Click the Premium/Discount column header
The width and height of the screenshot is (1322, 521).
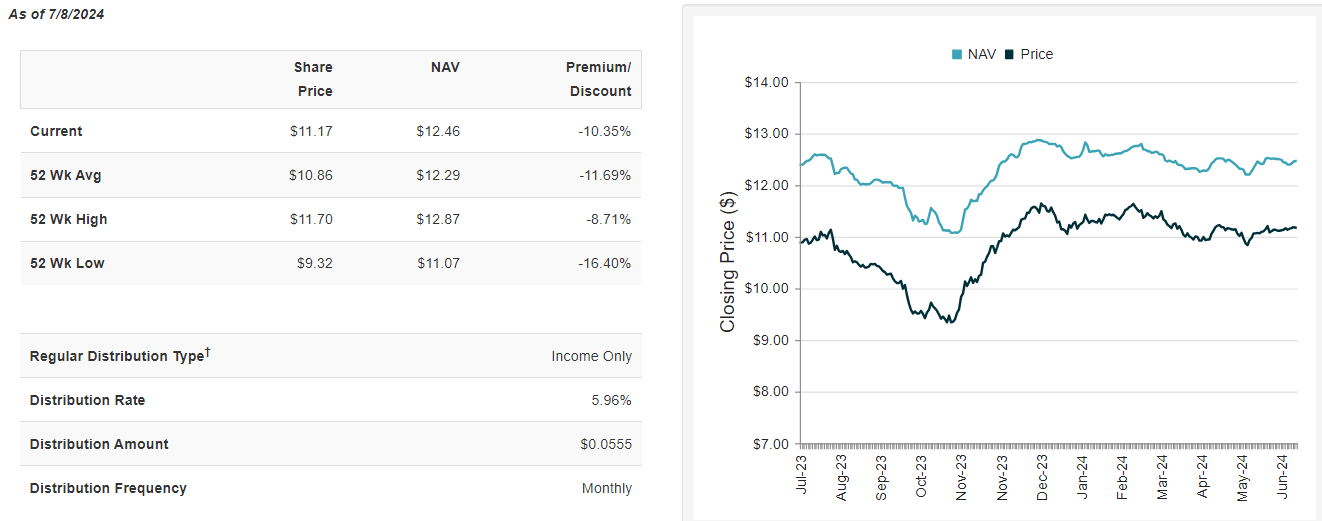point(599,79)
